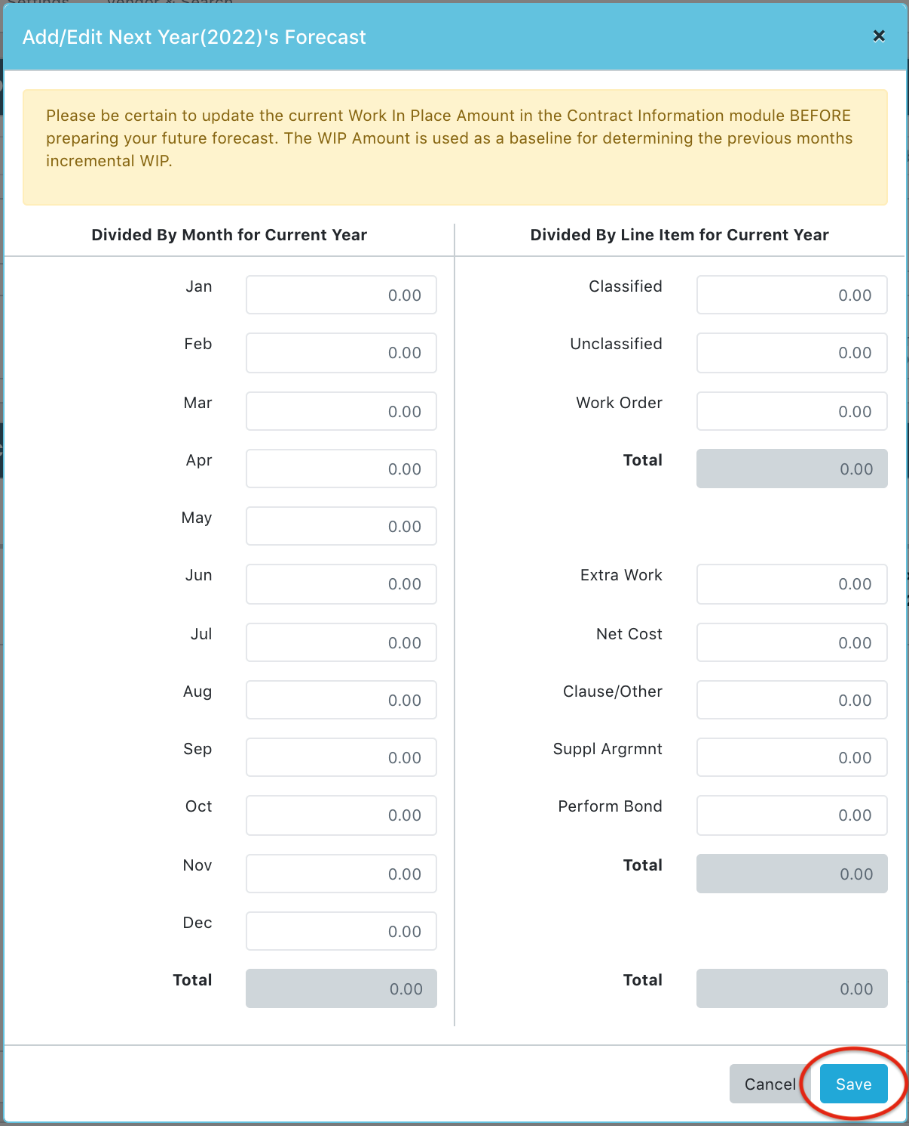Select the Classified line item field
The width and height of the screenshot is (909, 1126).
[x=792, y=294]
